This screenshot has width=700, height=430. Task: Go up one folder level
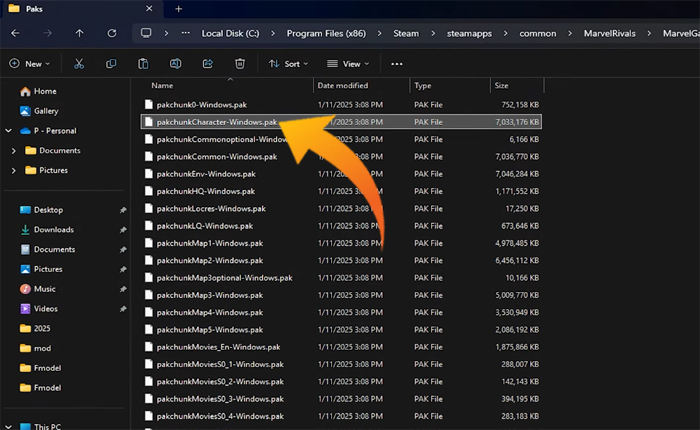coord(80,32)
